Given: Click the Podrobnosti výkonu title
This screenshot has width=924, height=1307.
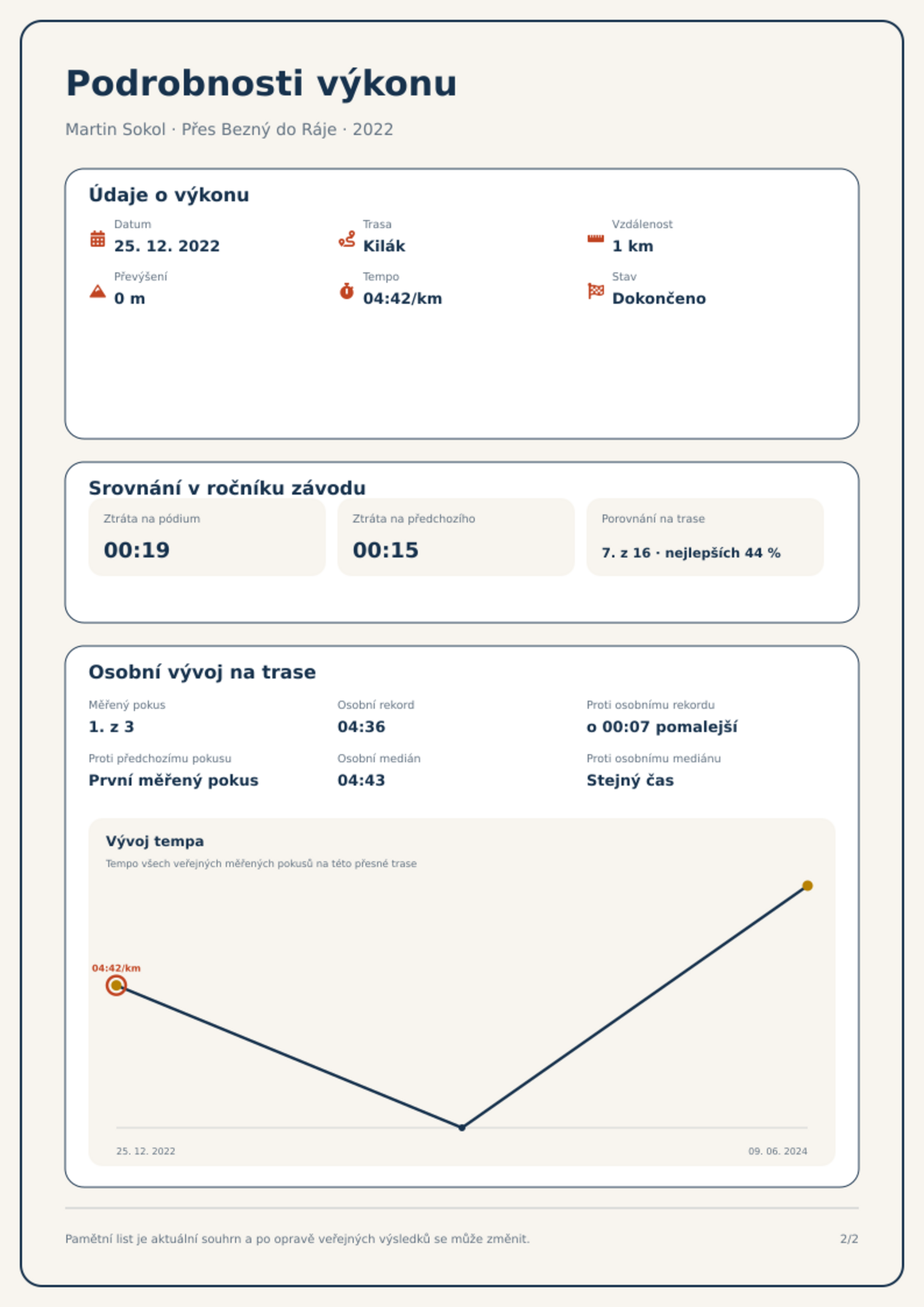Looking at the screenshot, I should click(261, 83).
